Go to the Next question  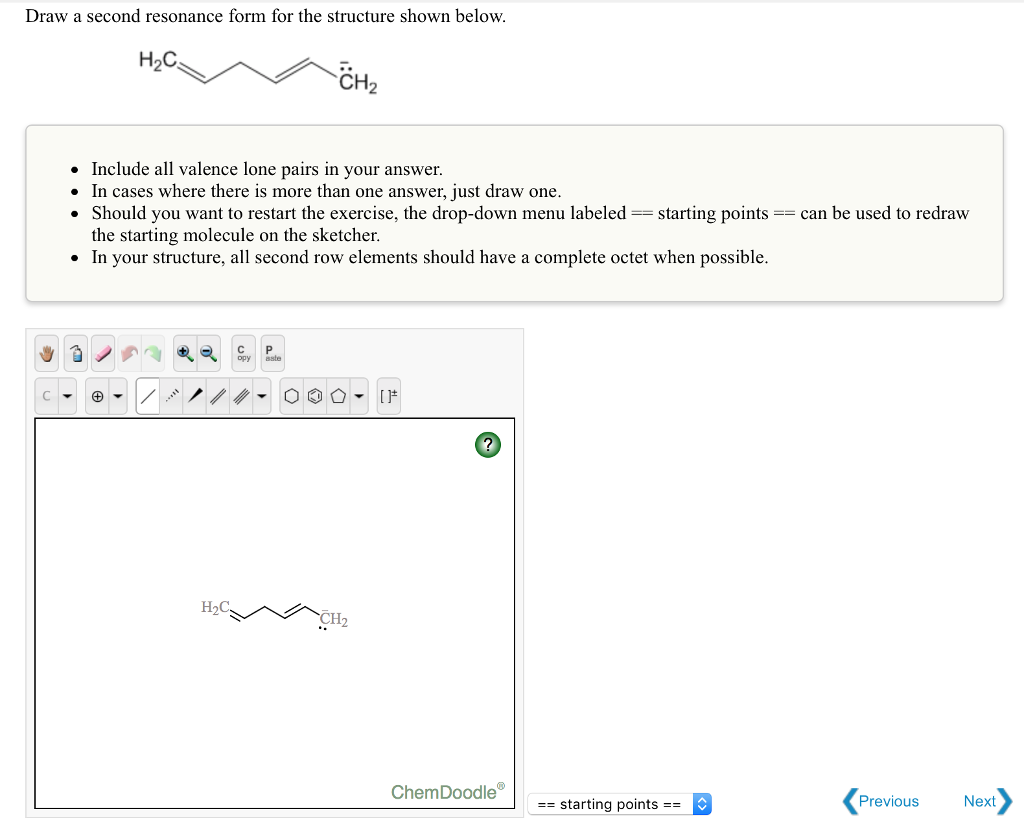987,801
